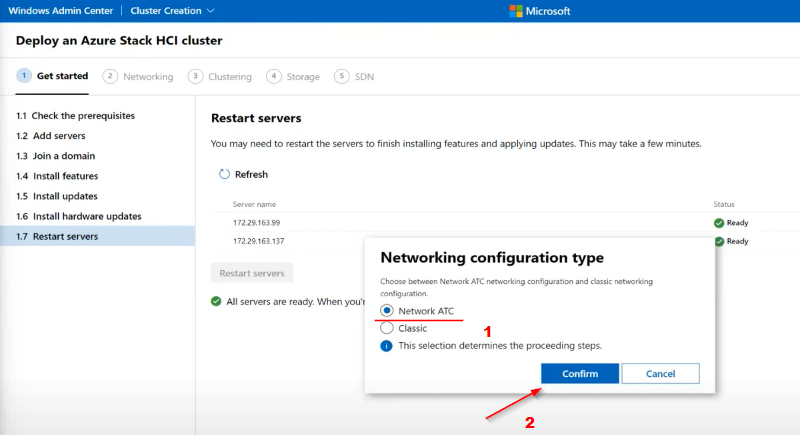Image resolution: width=800 pixels, height=435 pixels.
Task: Confirm the networking configuration type
Action: (x=580, y=373)
